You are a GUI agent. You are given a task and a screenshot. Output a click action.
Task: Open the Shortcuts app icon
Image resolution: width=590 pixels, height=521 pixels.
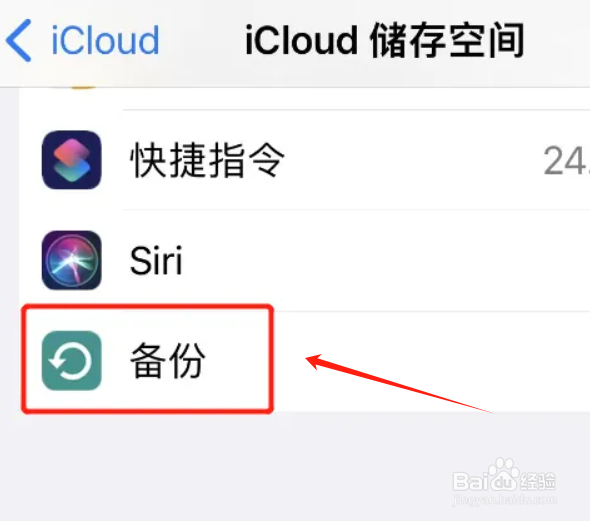[71, 160]
